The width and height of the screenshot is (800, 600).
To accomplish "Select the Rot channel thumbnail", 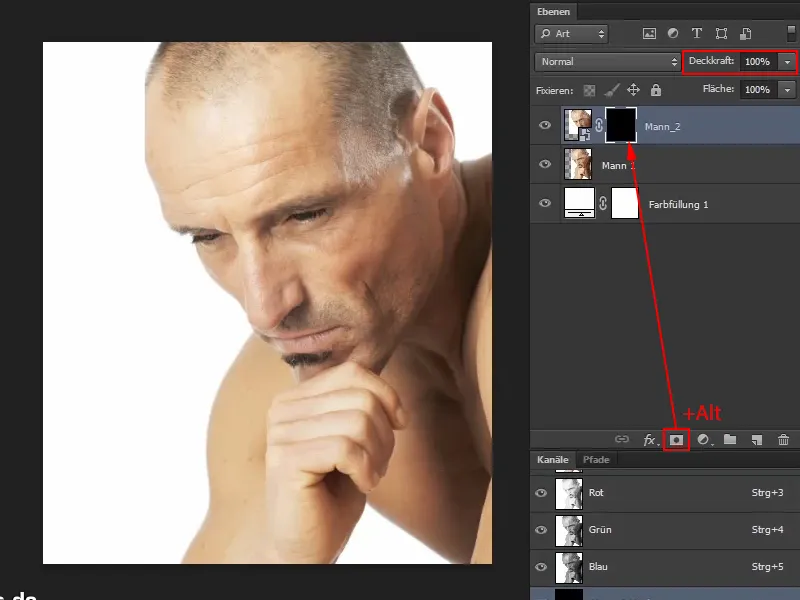I will (x=569, y=493).
